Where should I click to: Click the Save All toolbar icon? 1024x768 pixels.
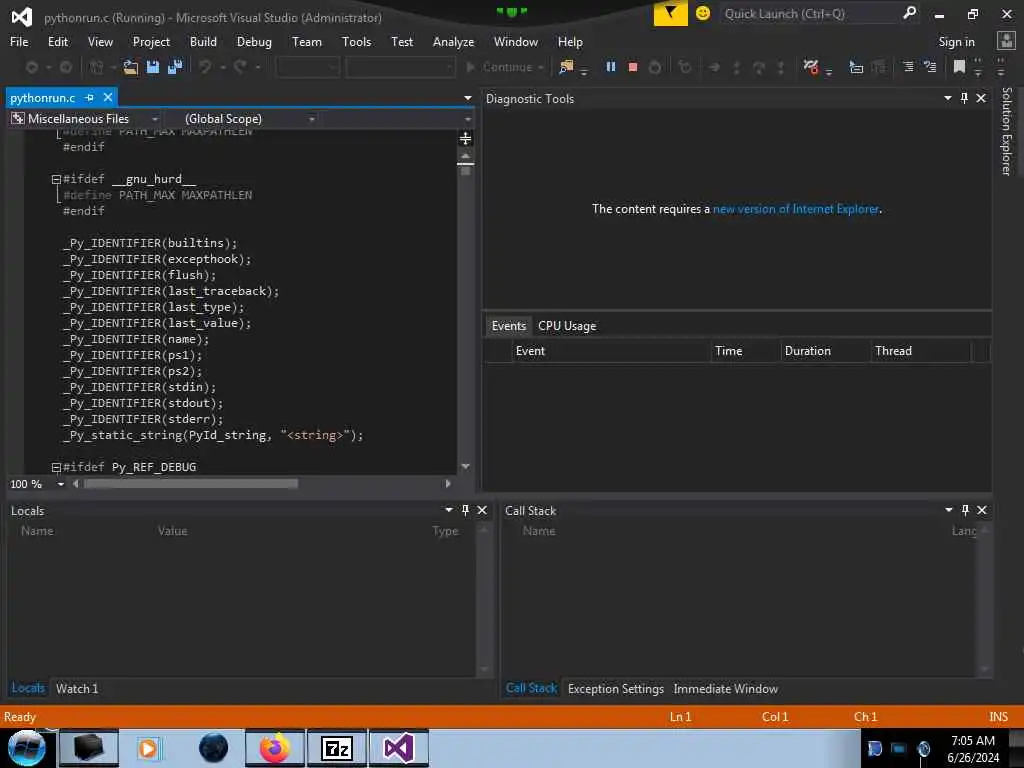175,67
